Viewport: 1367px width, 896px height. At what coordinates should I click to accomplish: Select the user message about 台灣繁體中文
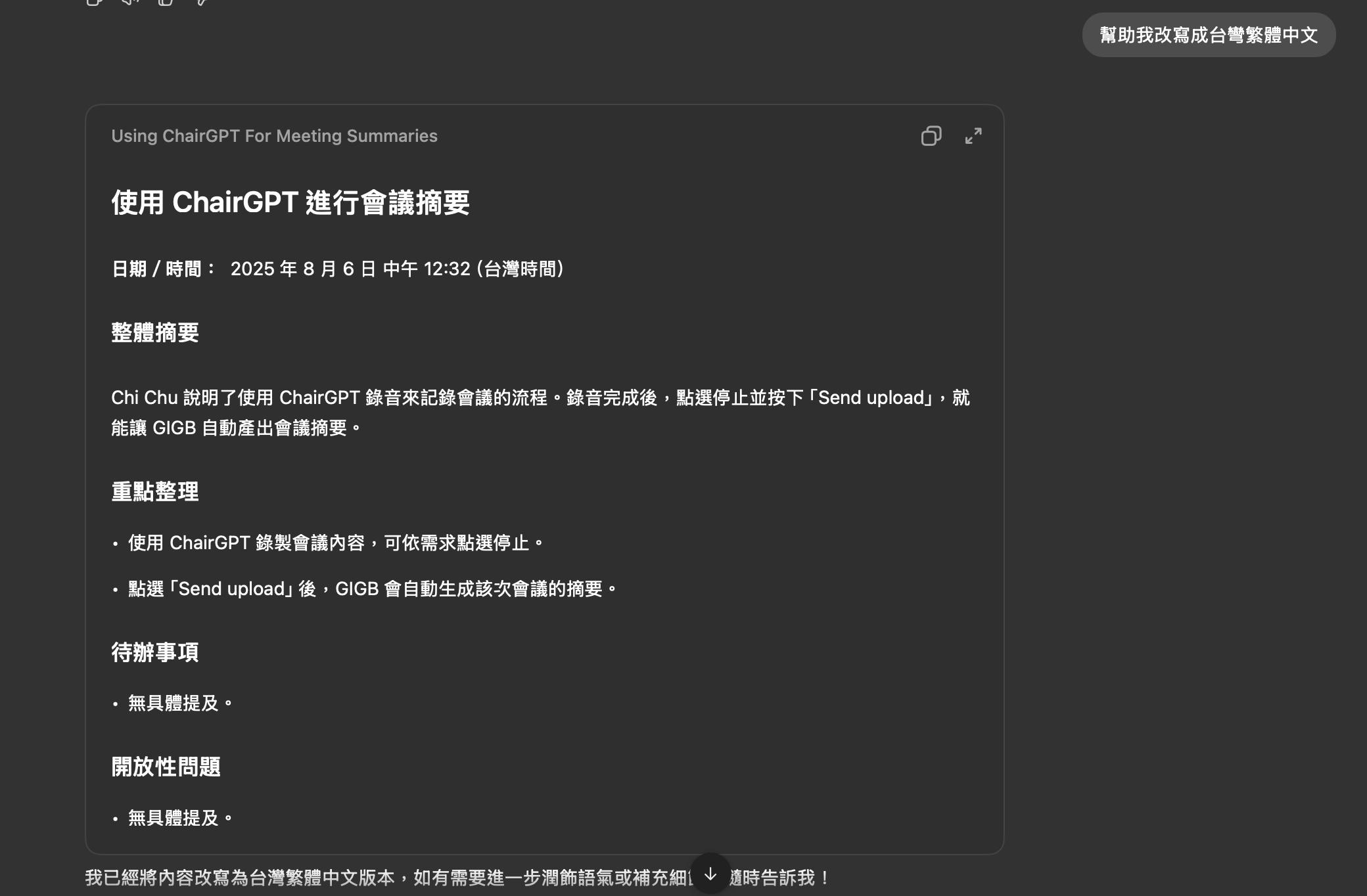[x=1208, y=35]
